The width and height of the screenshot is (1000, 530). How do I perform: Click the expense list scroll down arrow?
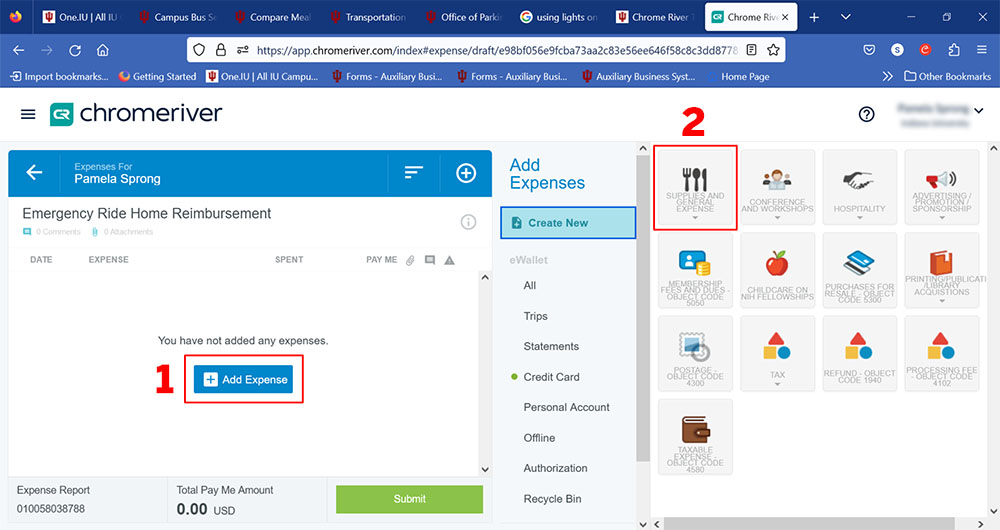(485, 469)
